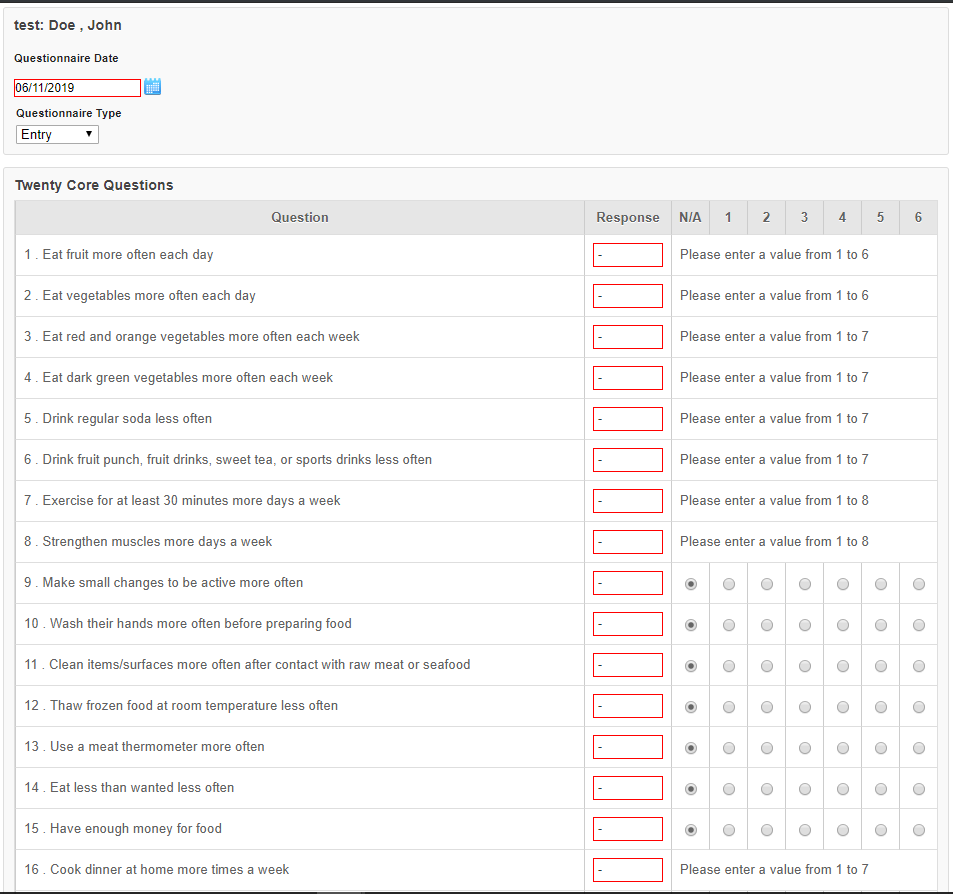Focus response field for Drink regular soda
Viewport: 953px width, 894px height.
tap(628, 419)
